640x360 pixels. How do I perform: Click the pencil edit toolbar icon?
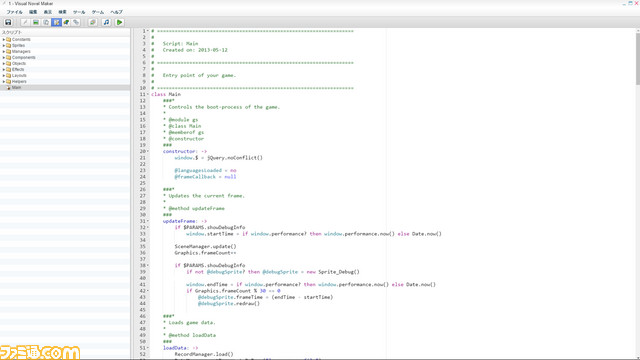coord(25,22)
